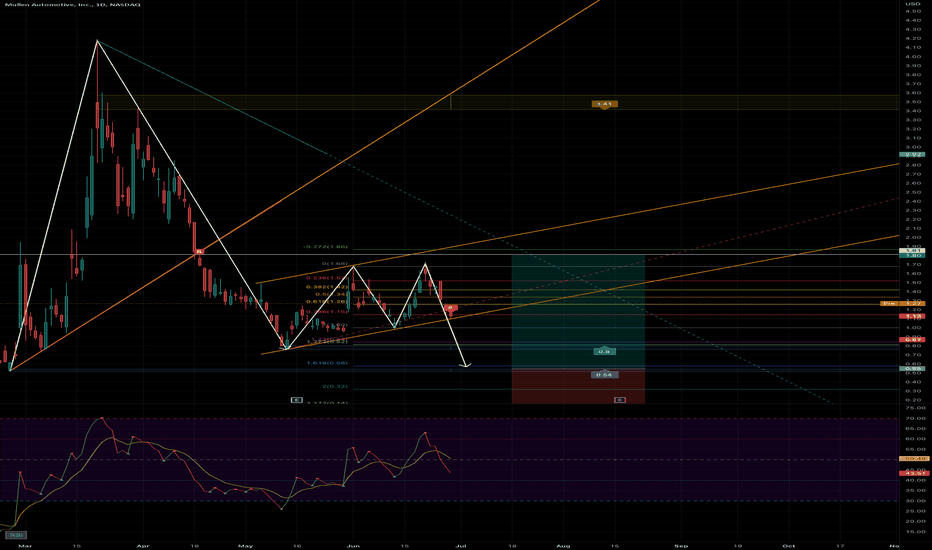Click the Jun date on the time axis

[x=353, y=545]
